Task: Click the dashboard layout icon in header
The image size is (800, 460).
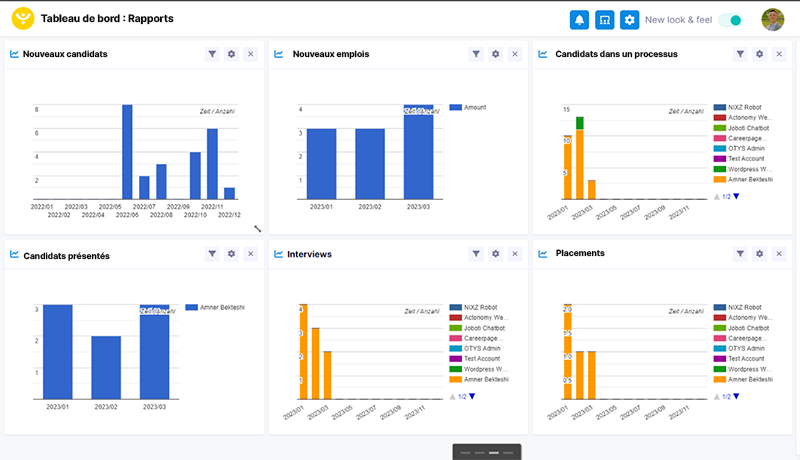Action: pos(604,20)
